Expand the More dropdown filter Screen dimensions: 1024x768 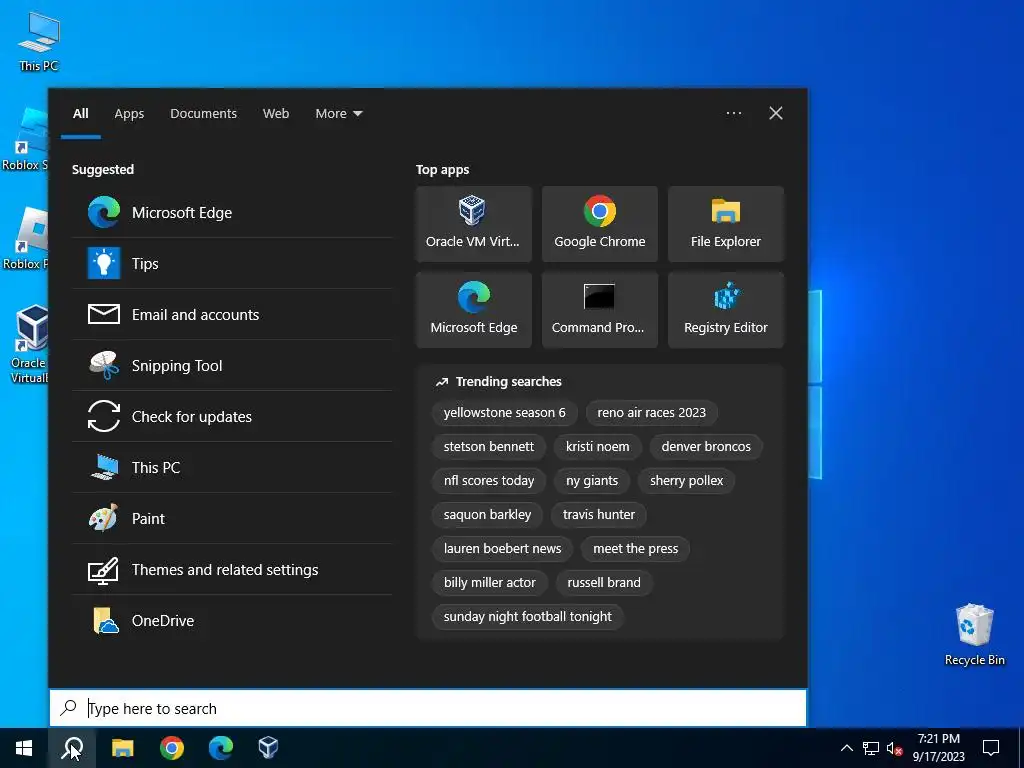[x=338, y=114]
